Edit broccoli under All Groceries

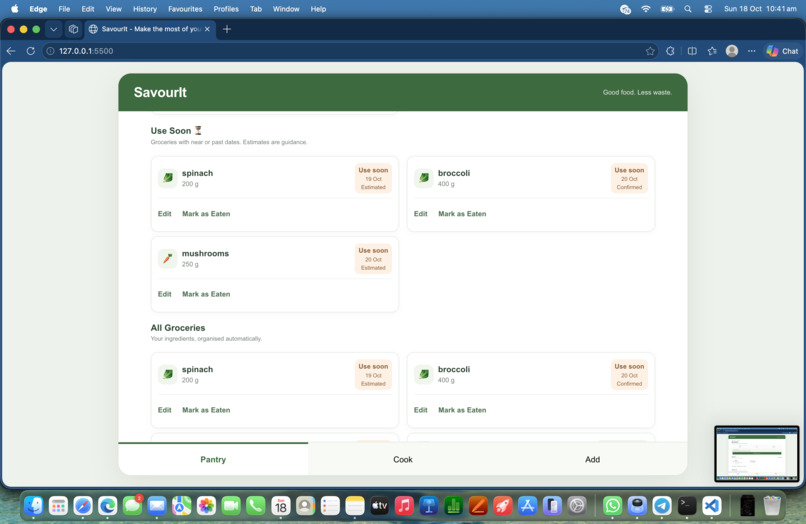click(420, 410)
